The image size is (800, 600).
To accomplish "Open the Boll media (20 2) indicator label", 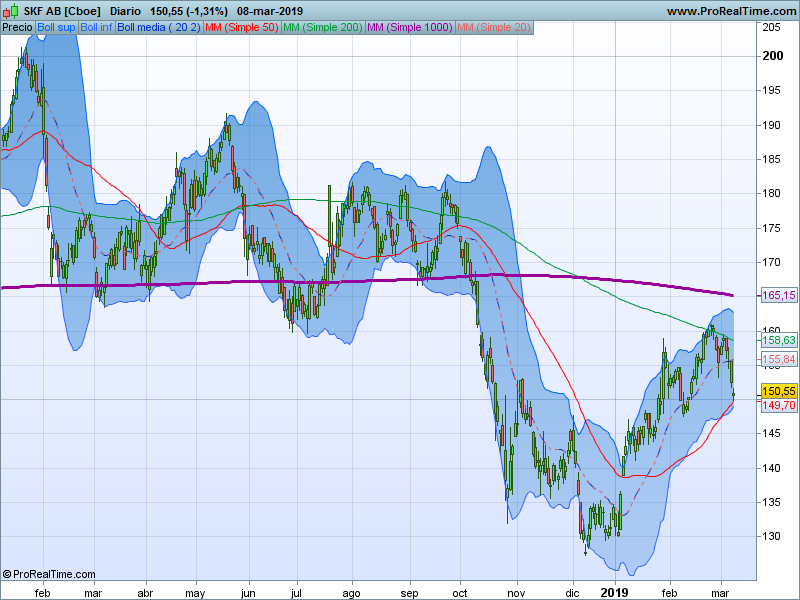I will point(159,28).
